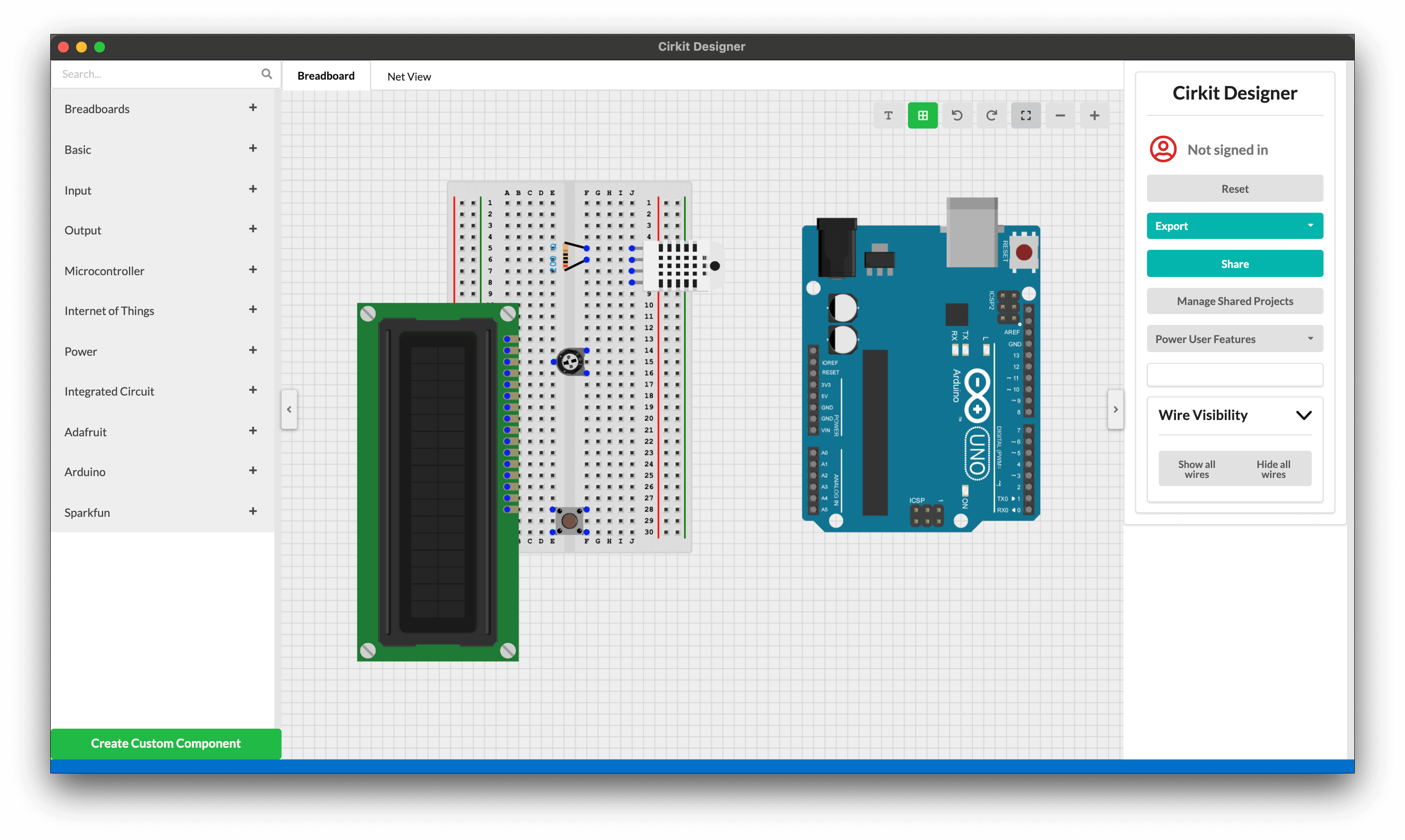Click the undo arrow icon
This screenshot has width=1405, height=840.
(957, 115)
